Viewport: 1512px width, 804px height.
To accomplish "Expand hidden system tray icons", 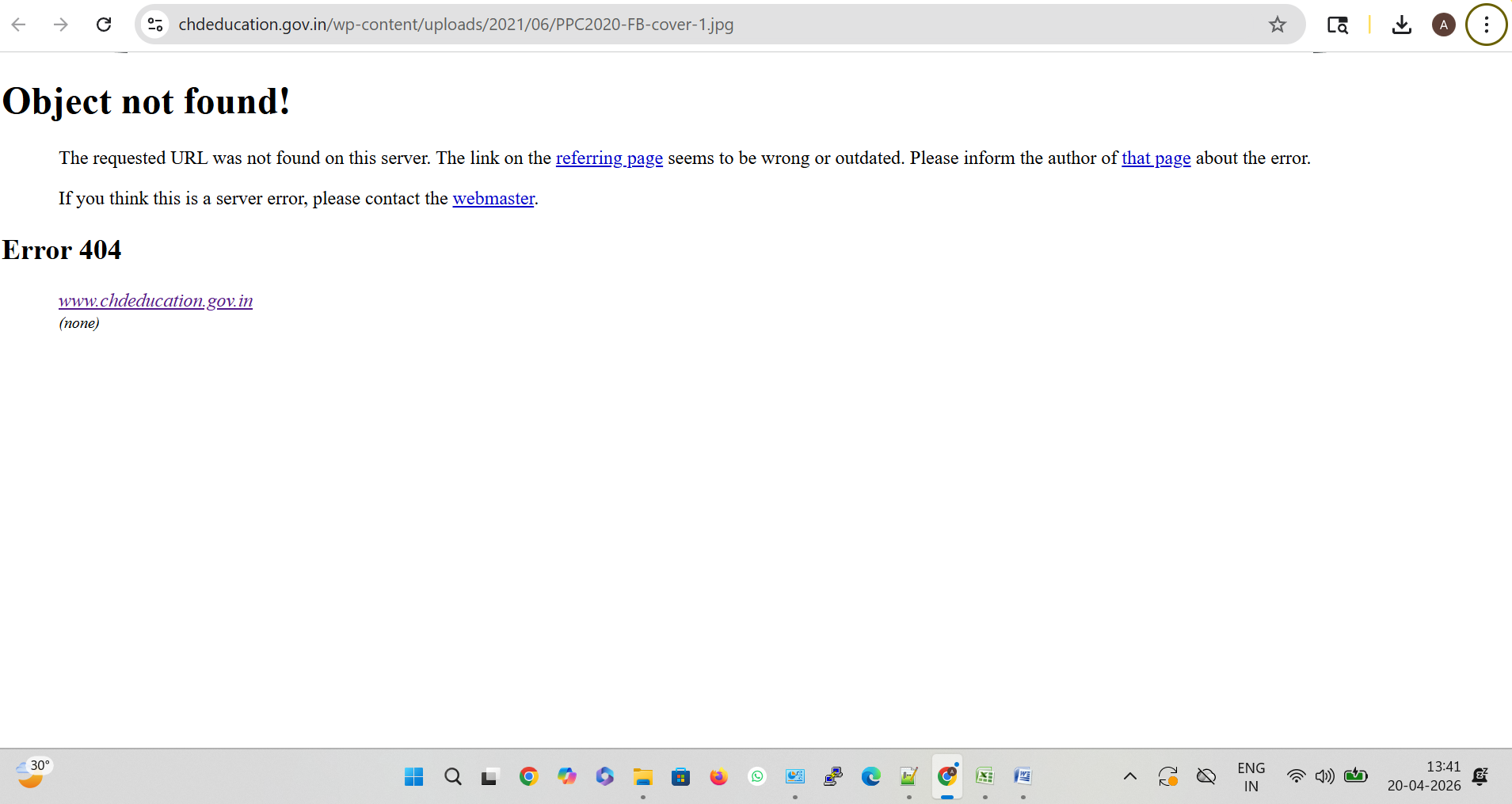I will [1130, 776].
